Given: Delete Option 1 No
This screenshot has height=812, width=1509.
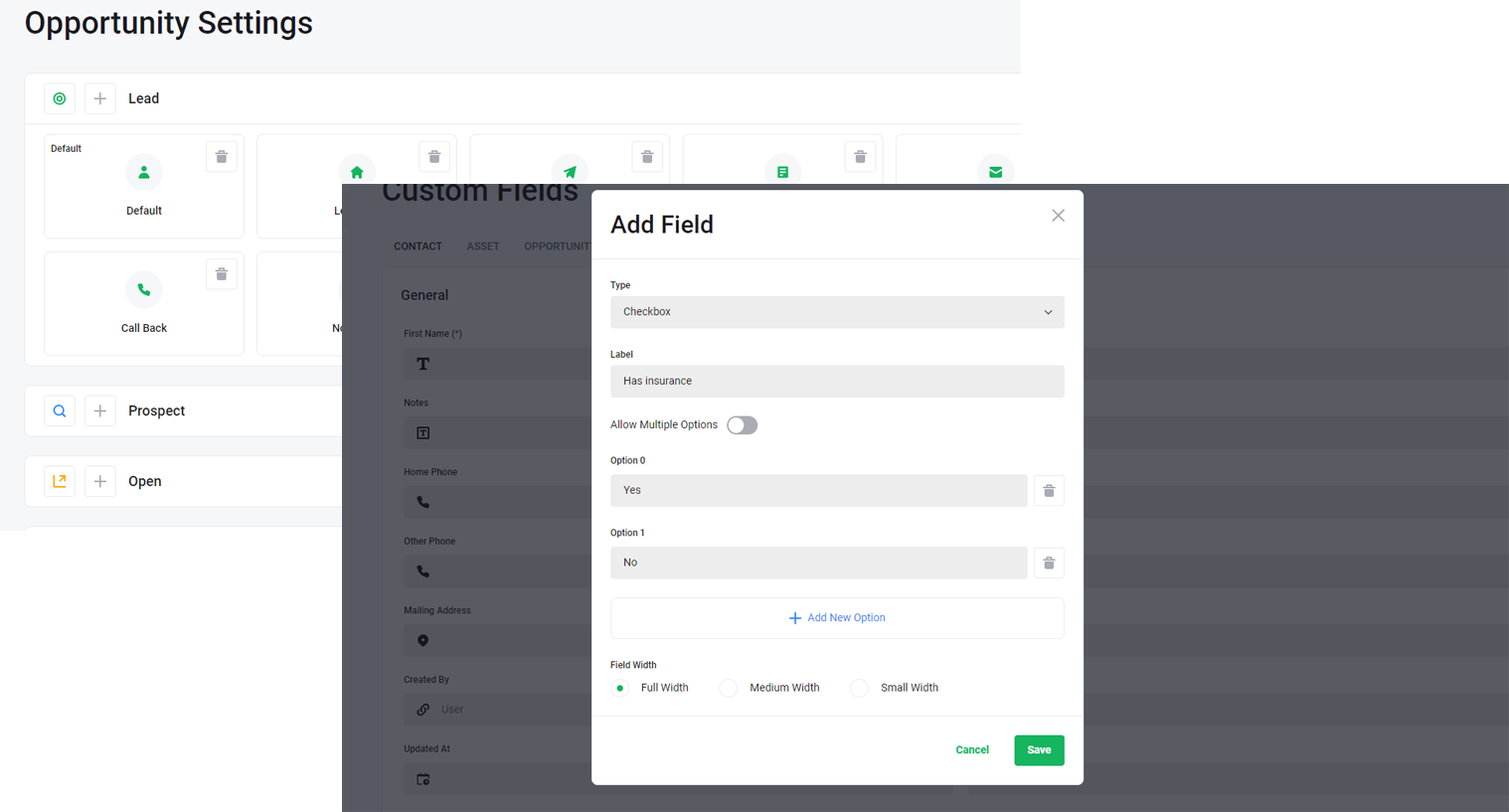Looking at the screenshot, I should [x=1049, y=564].
